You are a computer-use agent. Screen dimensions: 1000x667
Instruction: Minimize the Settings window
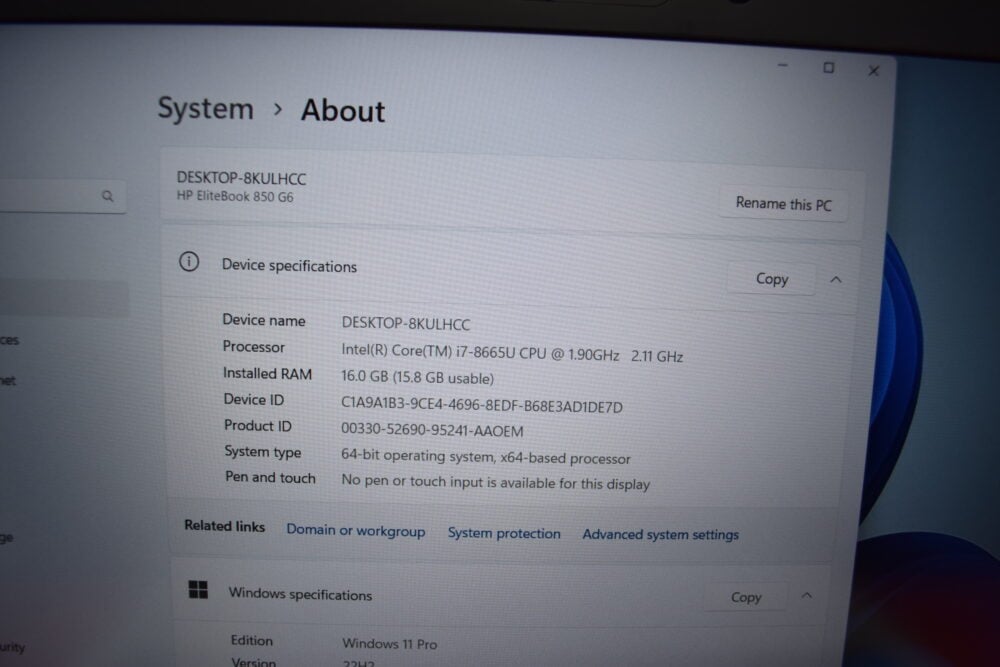click(x=783, y=66)
